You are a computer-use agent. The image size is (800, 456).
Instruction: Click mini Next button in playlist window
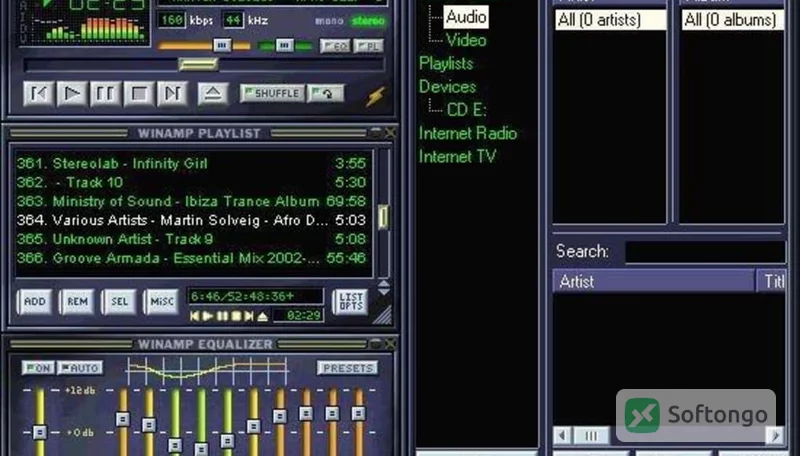pyautogui.click(x=249, y=316)
